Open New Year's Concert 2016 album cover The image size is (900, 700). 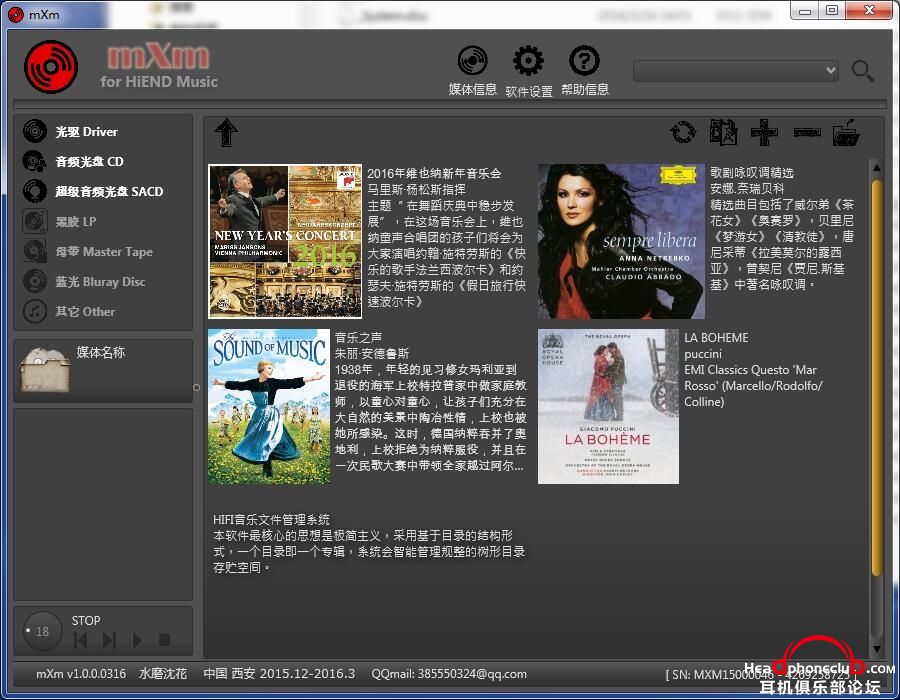pyautogui.click(x=285, y=242)
